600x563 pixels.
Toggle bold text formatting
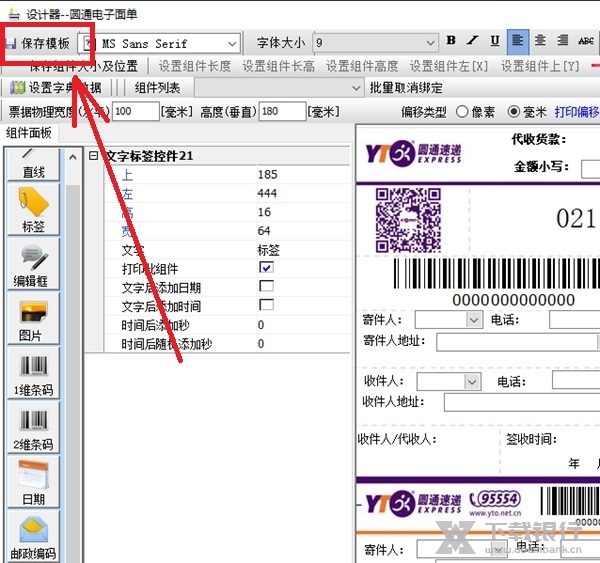pos(451,41)
